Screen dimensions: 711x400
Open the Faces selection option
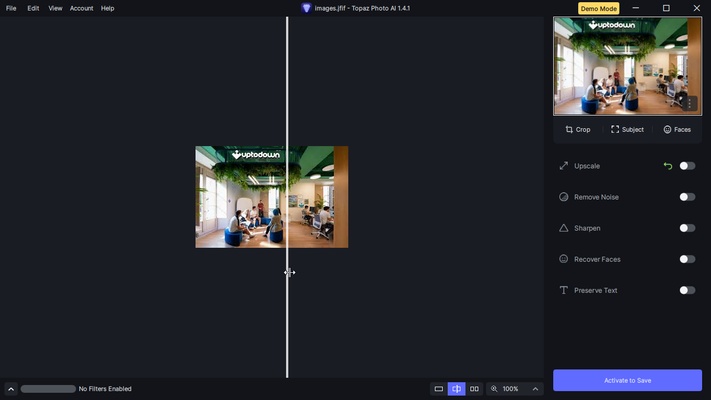[677, 129]
